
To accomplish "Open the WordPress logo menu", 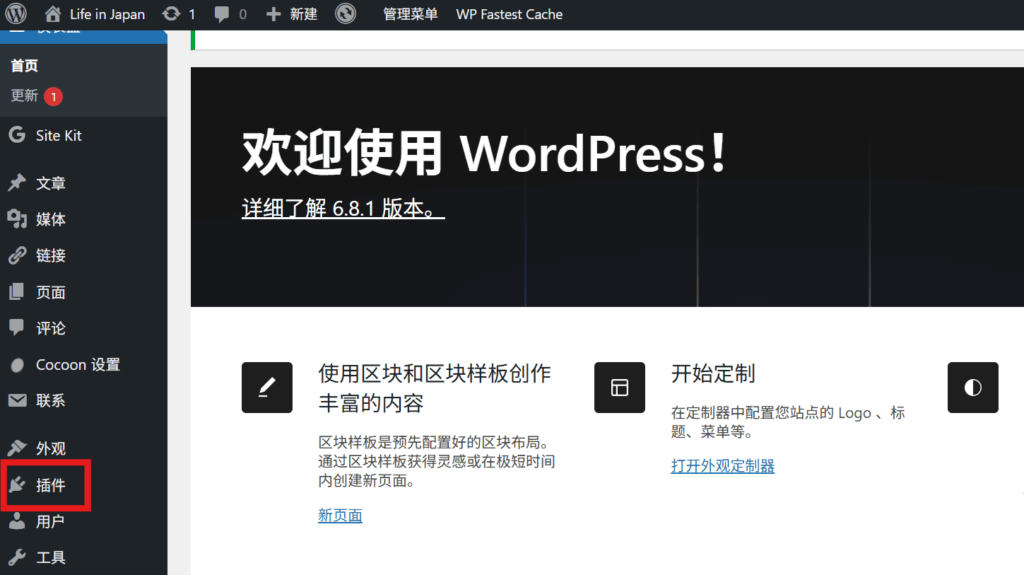I will pyautogui.click(x=16, y=14).
